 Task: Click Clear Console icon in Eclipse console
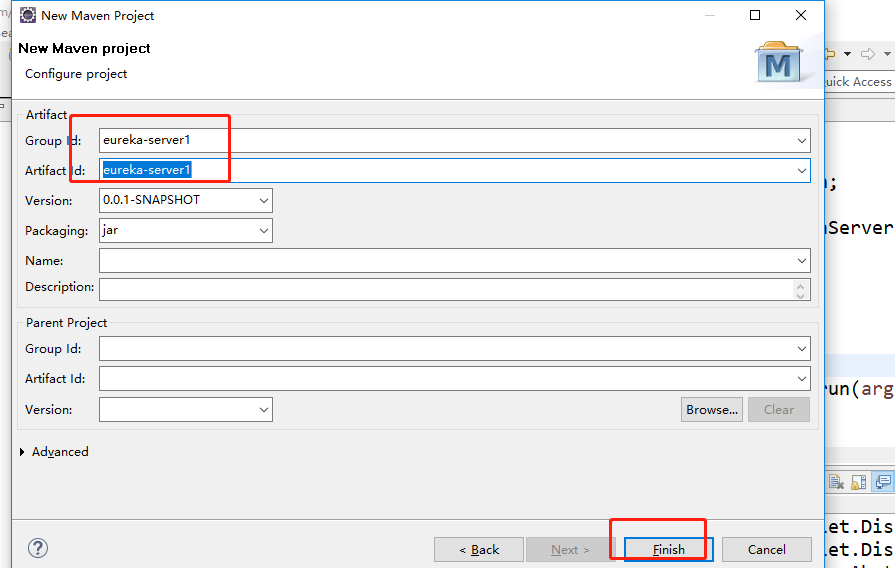click(x=836, y=482)
